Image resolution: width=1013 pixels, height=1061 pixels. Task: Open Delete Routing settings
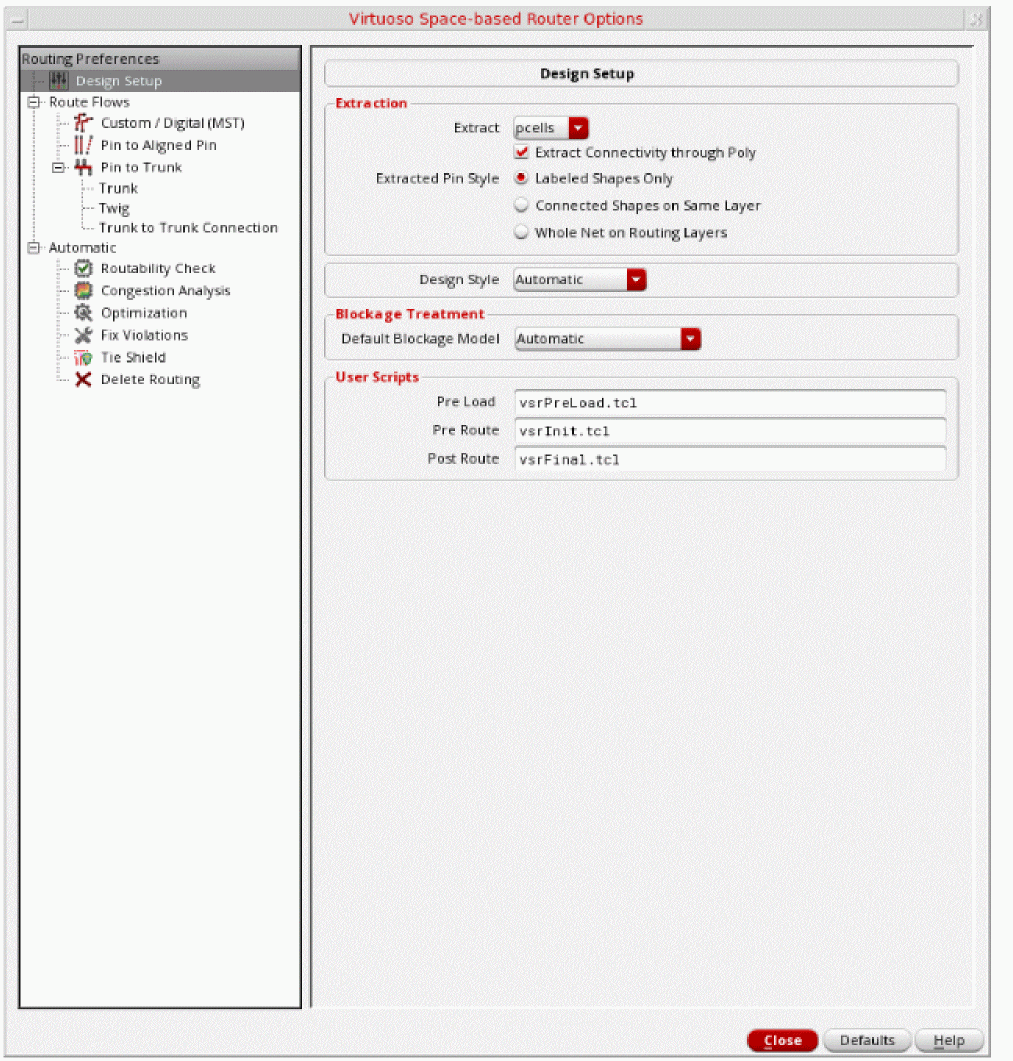click(x=150, y=380)
